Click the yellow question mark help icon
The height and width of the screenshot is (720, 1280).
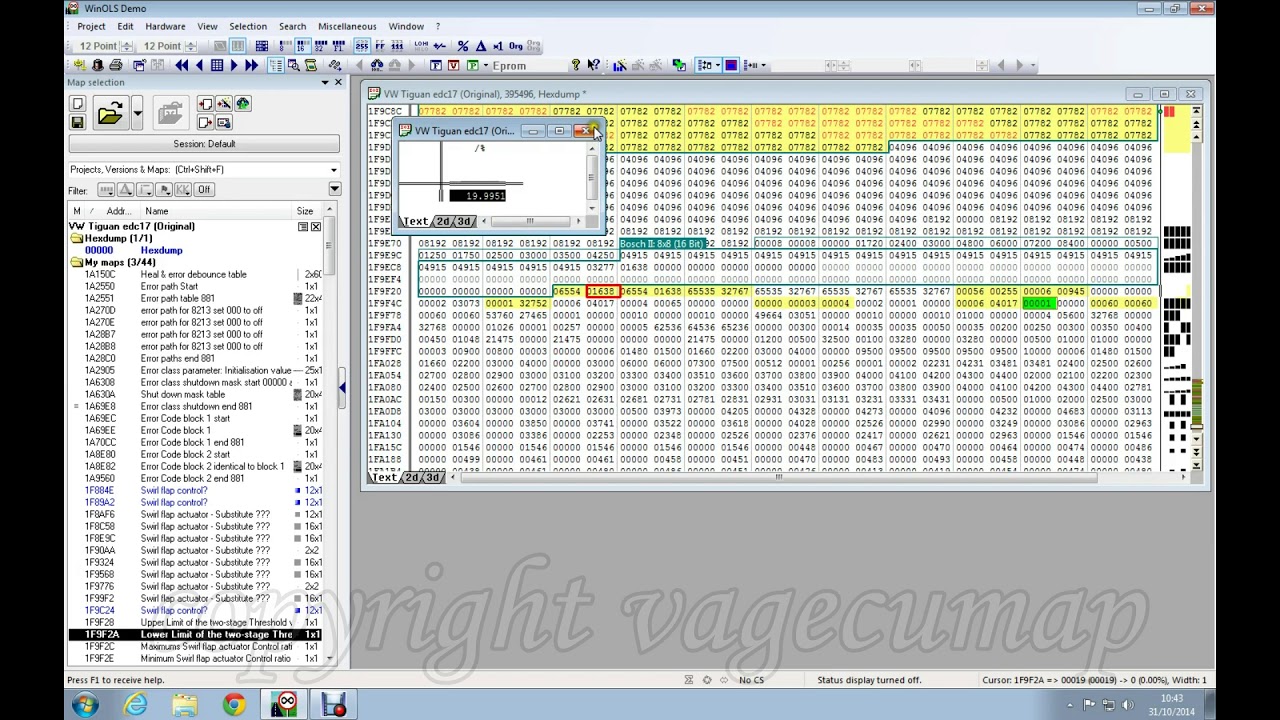575,65
